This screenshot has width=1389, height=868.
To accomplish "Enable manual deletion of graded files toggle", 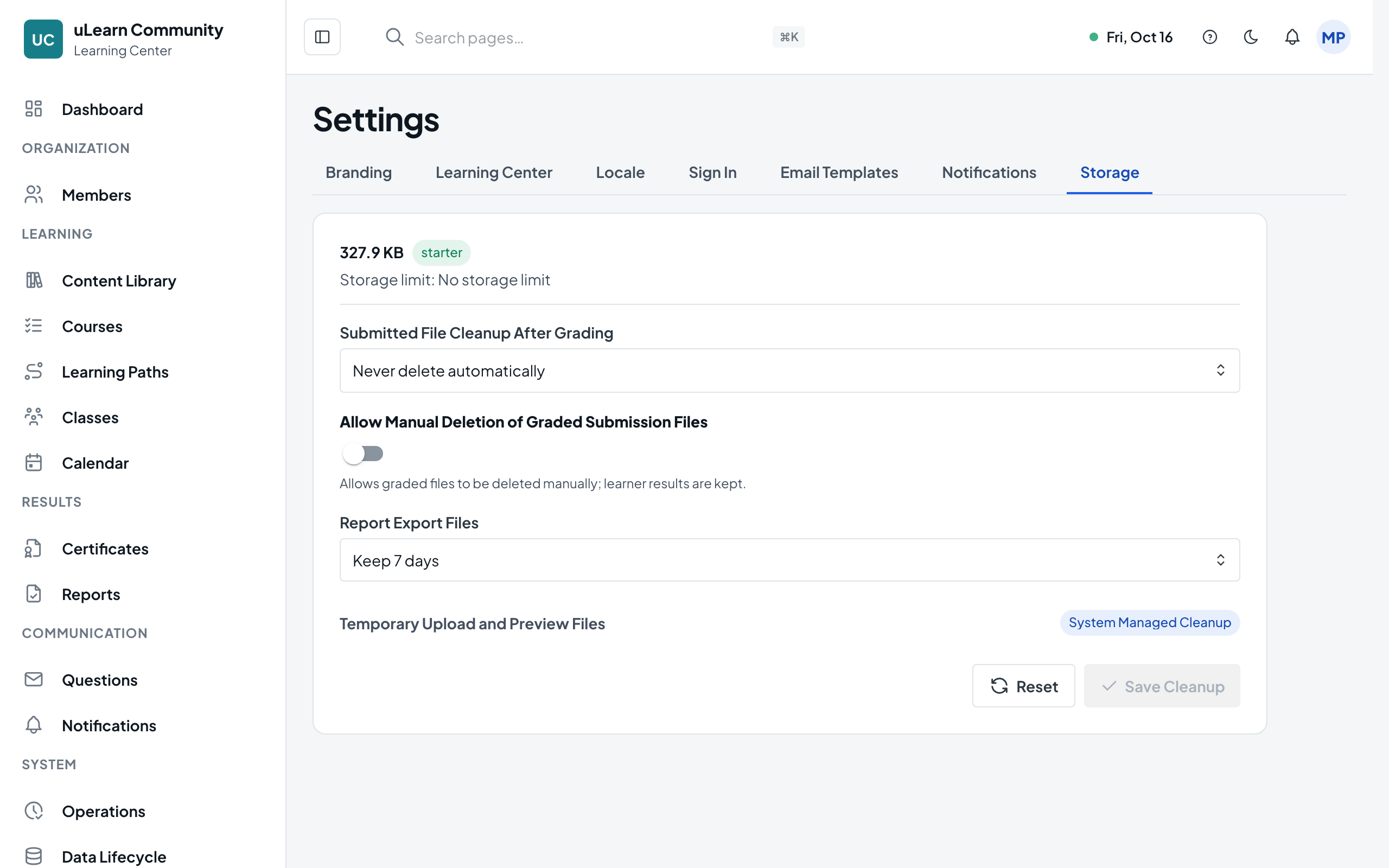I will click(x=363, y=454).
